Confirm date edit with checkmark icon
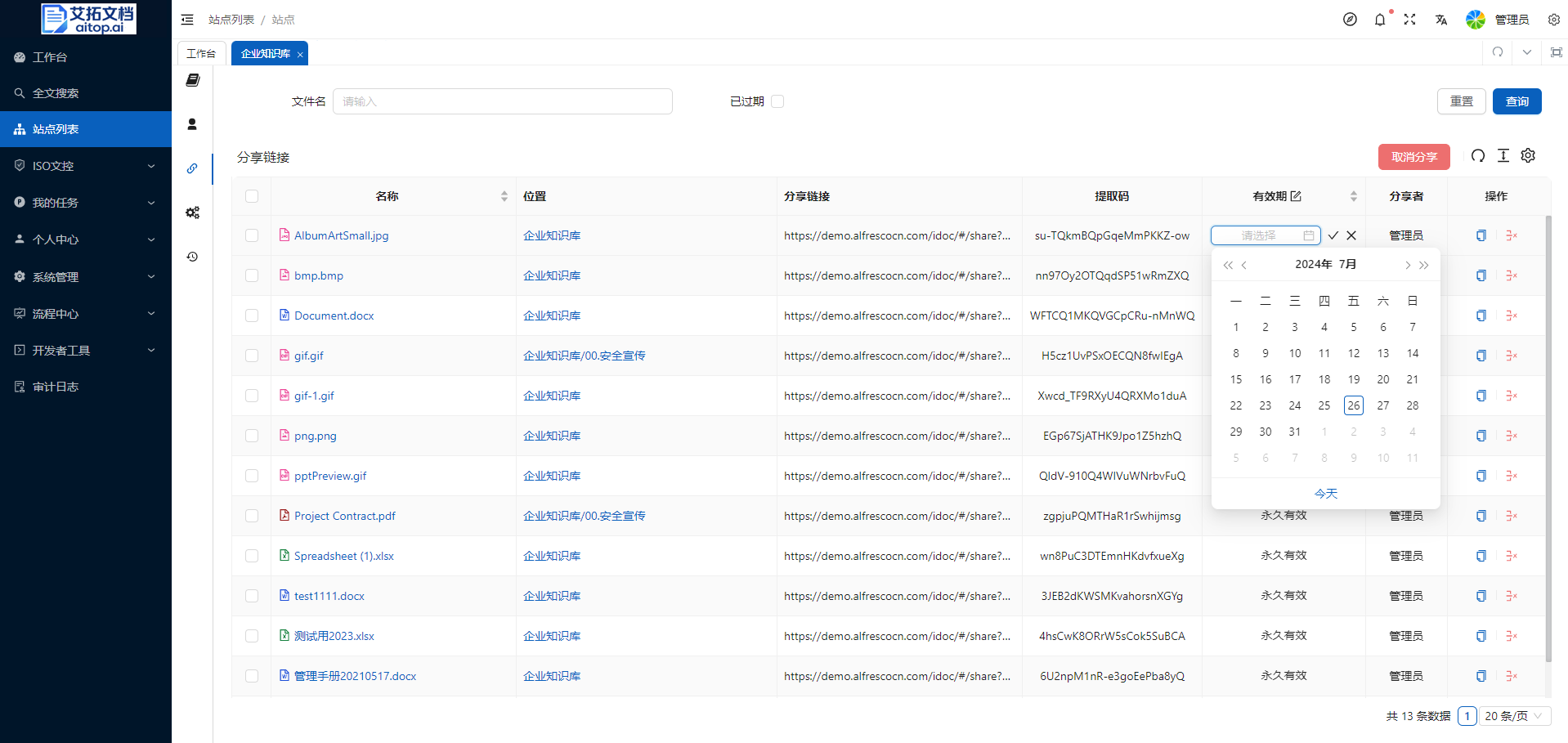The height and width of the screenshot is (743, 1568). click(1333, 235)
